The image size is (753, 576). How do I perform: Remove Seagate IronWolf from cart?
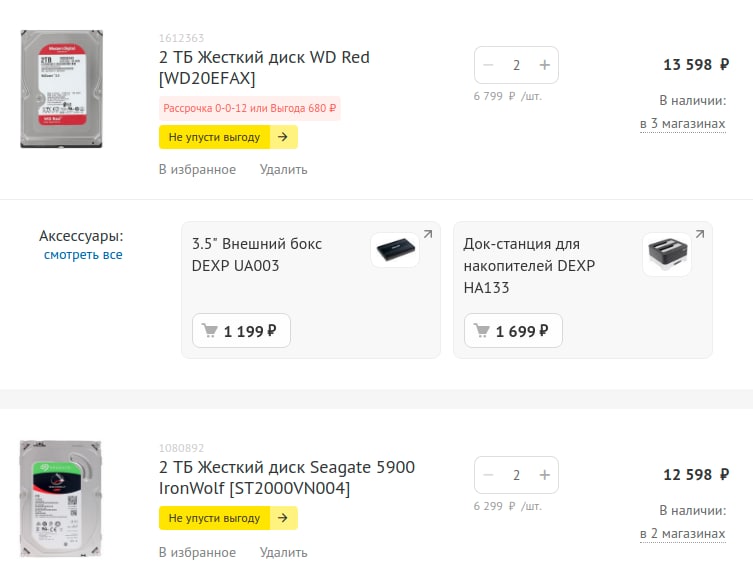(x=283, y=552)
